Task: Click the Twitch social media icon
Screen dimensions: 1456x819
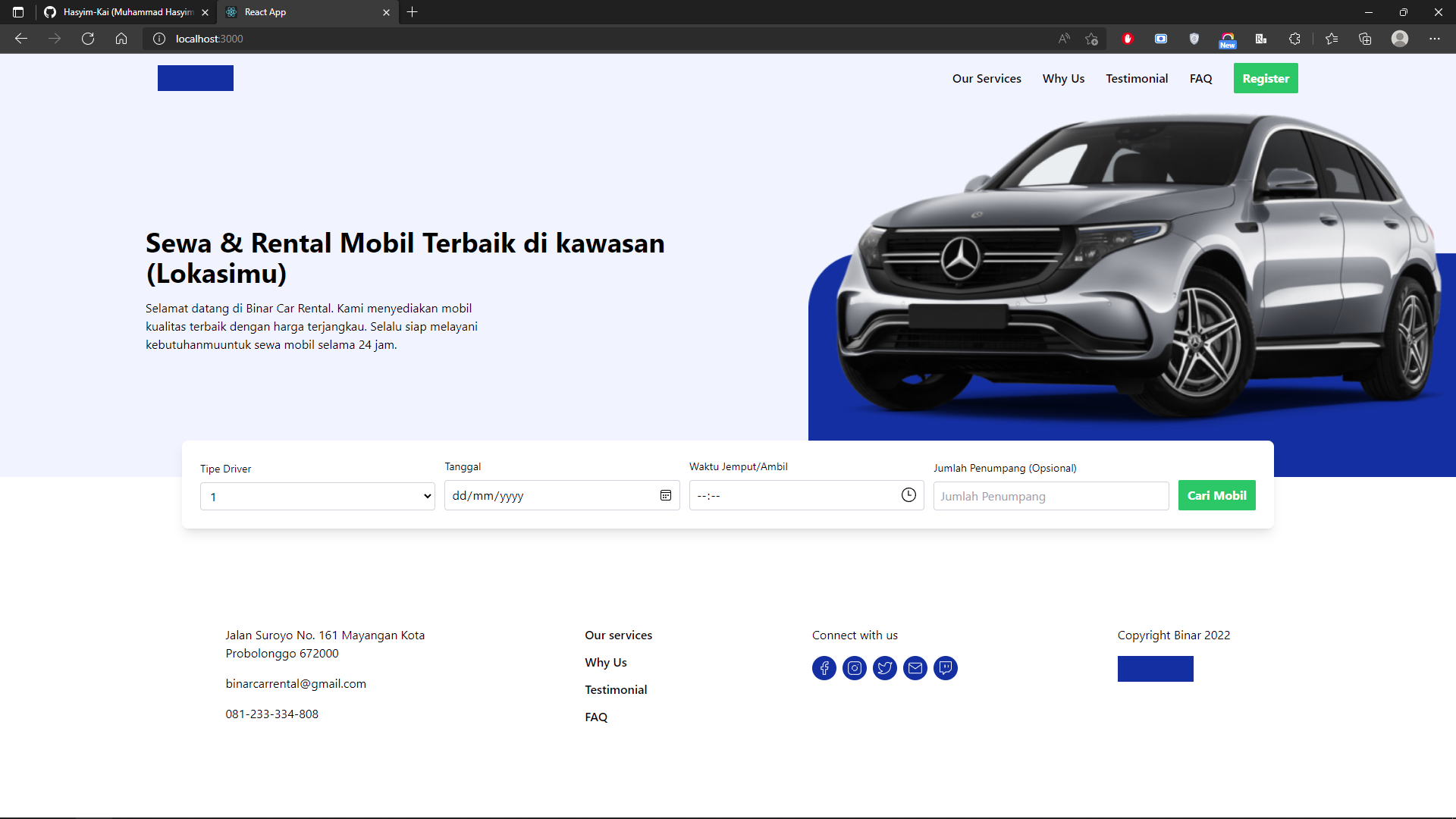Action: point(945,668)
